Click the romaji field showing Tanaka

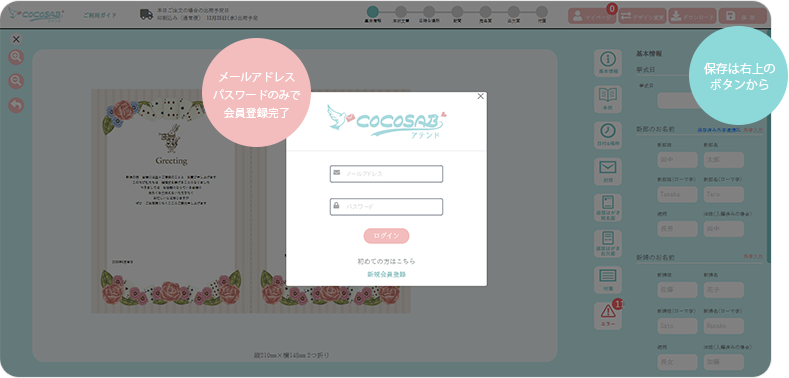677,194
